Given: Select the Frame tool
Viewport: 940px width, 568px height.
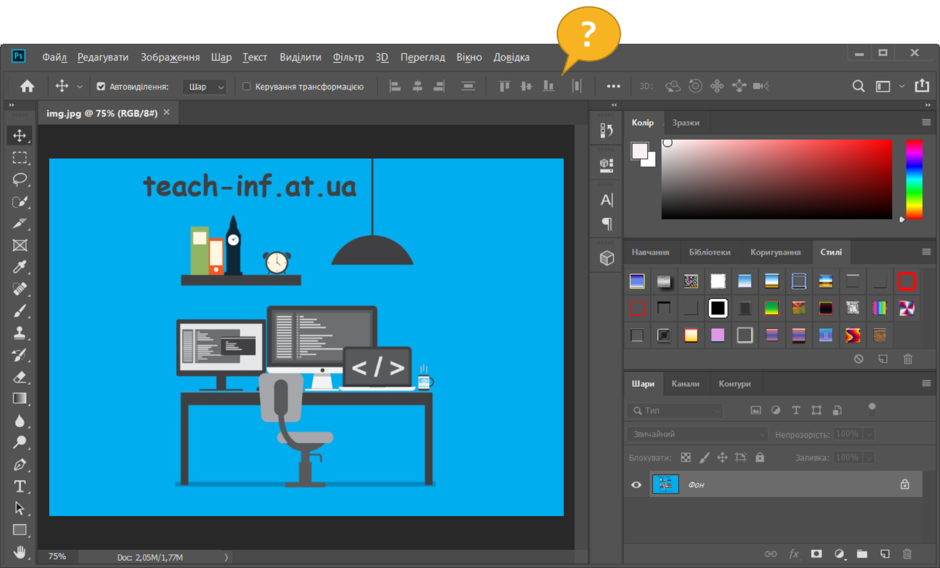Looking at the screenshot, I should 19,245.
